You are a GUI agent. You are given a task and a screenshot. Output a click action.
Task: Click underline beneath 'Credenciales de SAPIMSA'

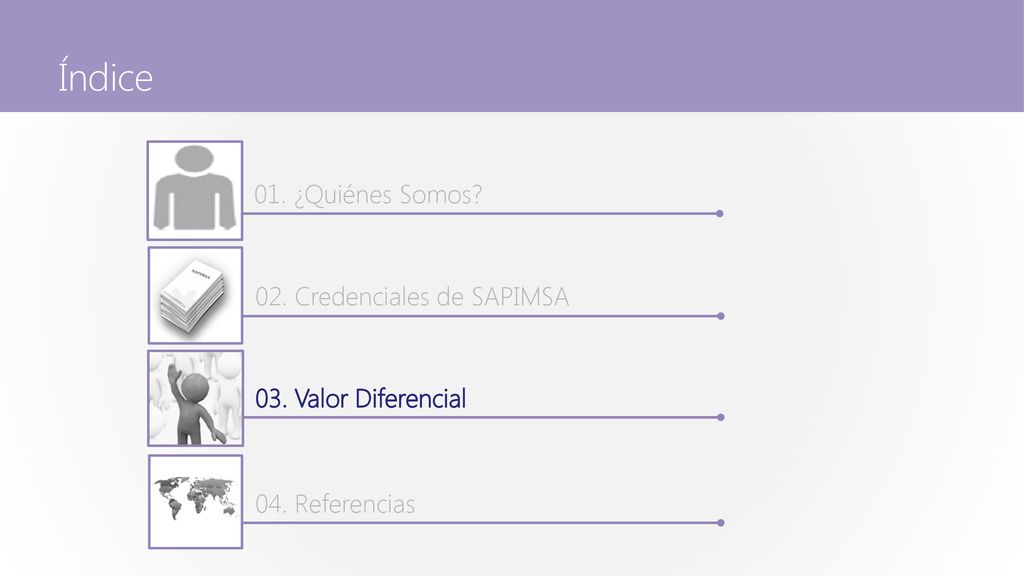481,316
